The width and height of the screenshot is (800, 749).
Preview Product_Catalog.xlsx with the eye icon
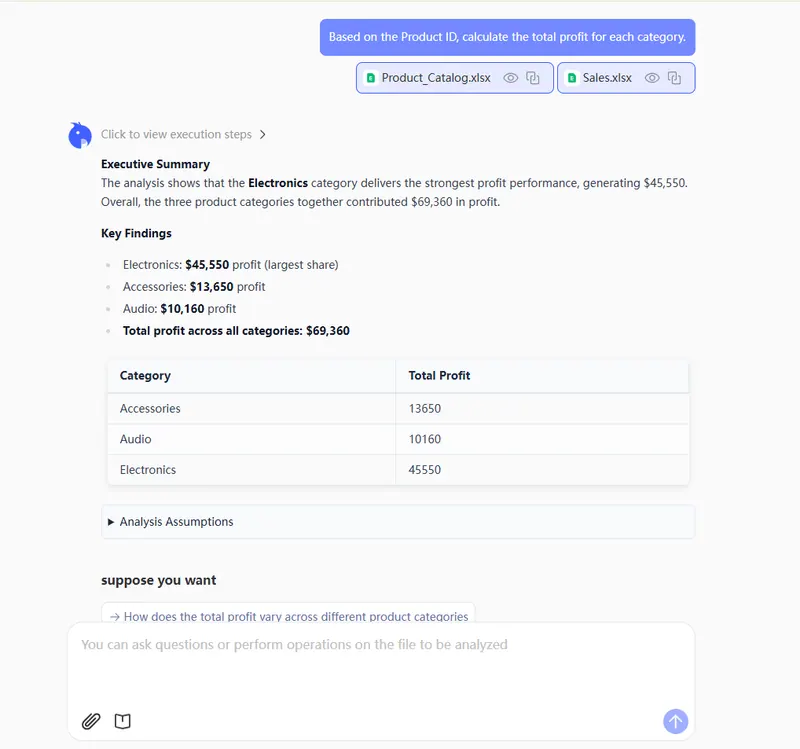tap(511, 78)
